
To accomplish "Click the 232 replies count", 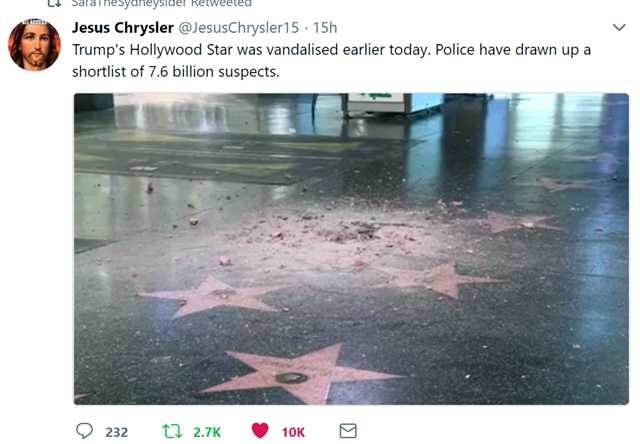I will 117,432.
